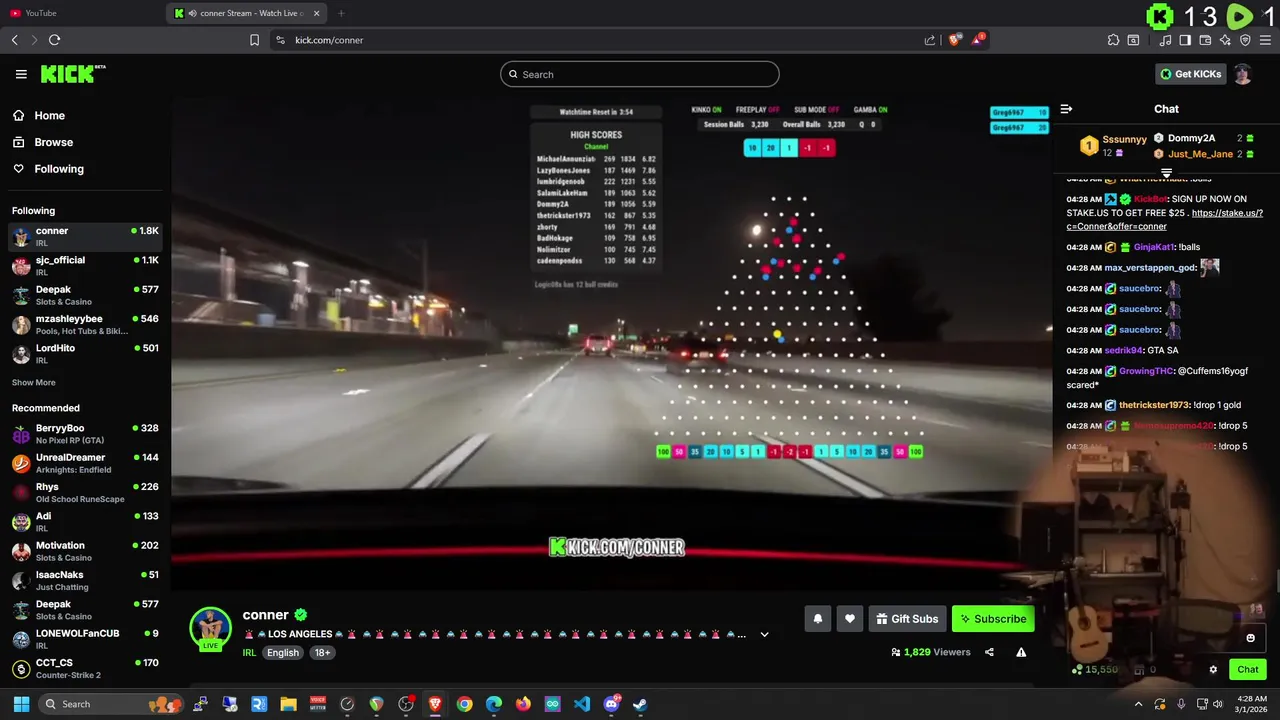Open Windows Start menu
Viewport: 1280px width, 720px height.
tap(21, 704)
